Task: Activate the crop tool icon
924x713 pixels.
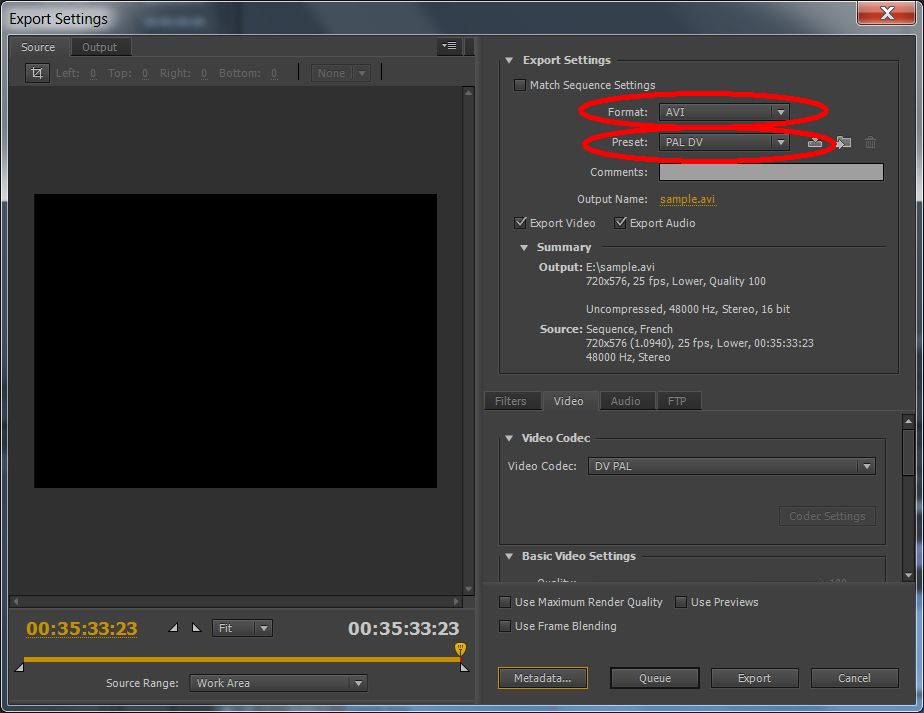Action: click(x=37, y=73)
